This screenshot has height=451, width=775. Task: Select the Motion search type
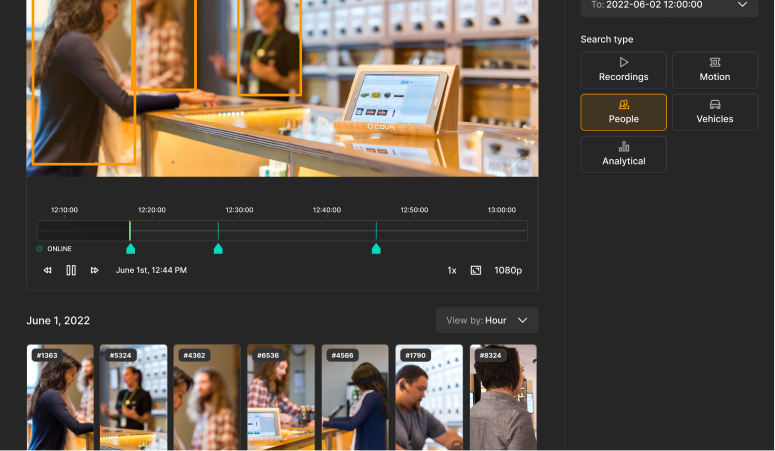click(x=715, y=70)
